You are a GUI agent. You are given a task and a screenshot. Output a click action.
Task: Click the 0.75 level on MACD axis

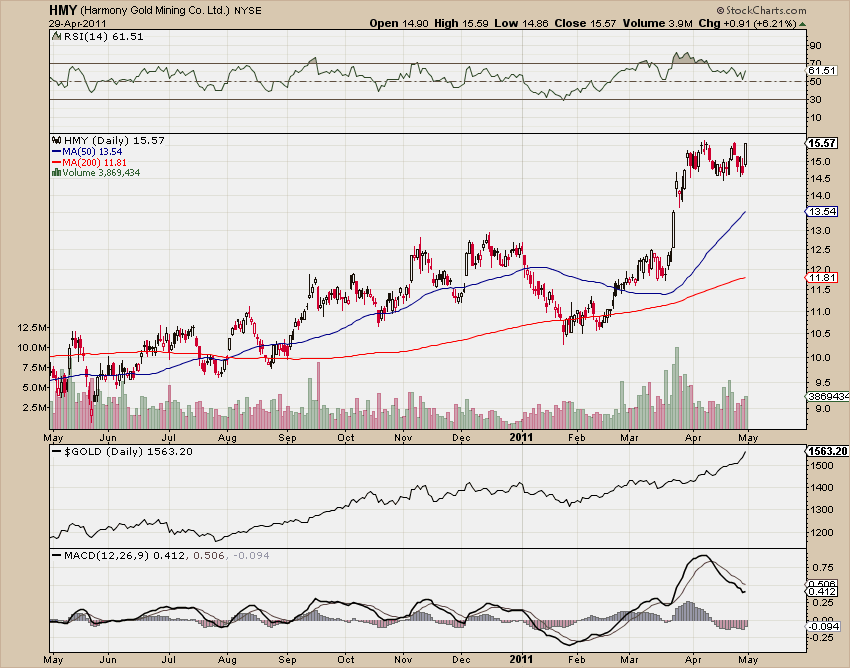pyautogui.click(x=823, y=568)
